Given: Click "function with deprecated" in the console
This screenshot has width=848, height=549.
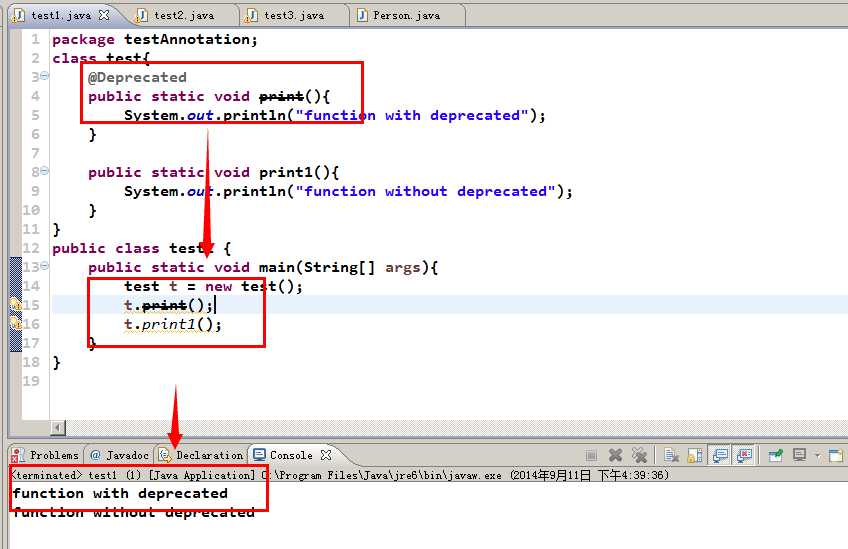Looking at the screenshot, I should pyautogui.click(x=120, y=493).
